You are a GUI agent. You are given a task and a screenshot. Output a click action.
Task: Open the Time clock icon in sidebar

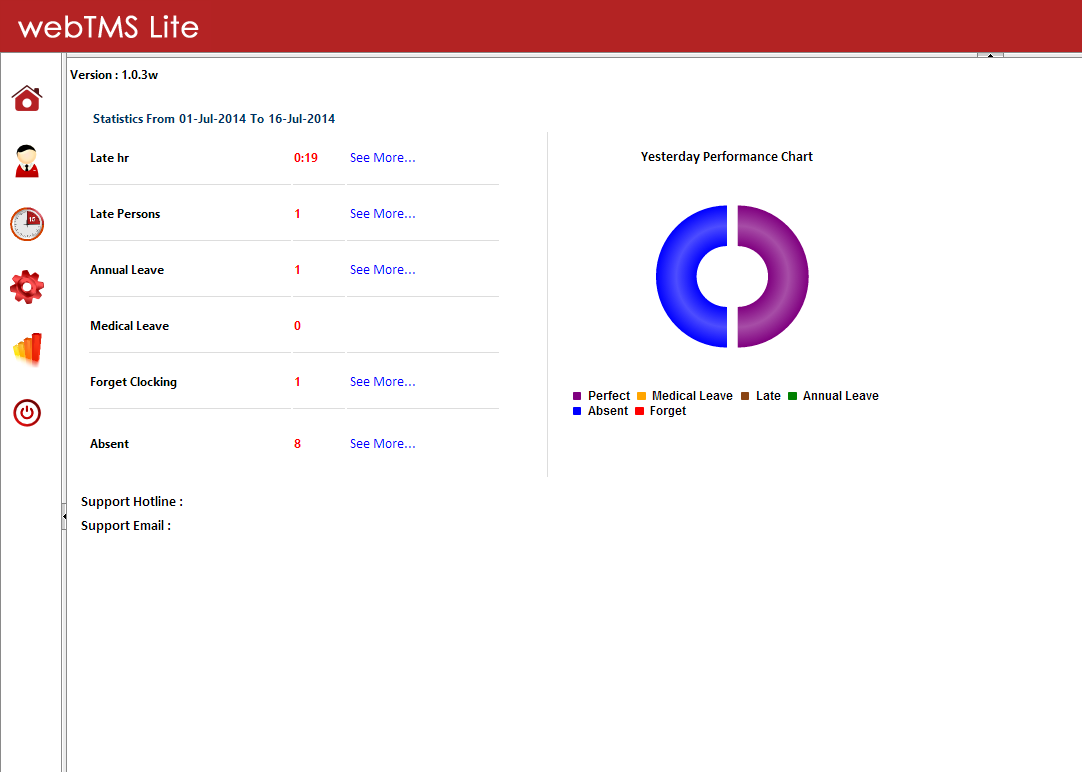point(27,224)
